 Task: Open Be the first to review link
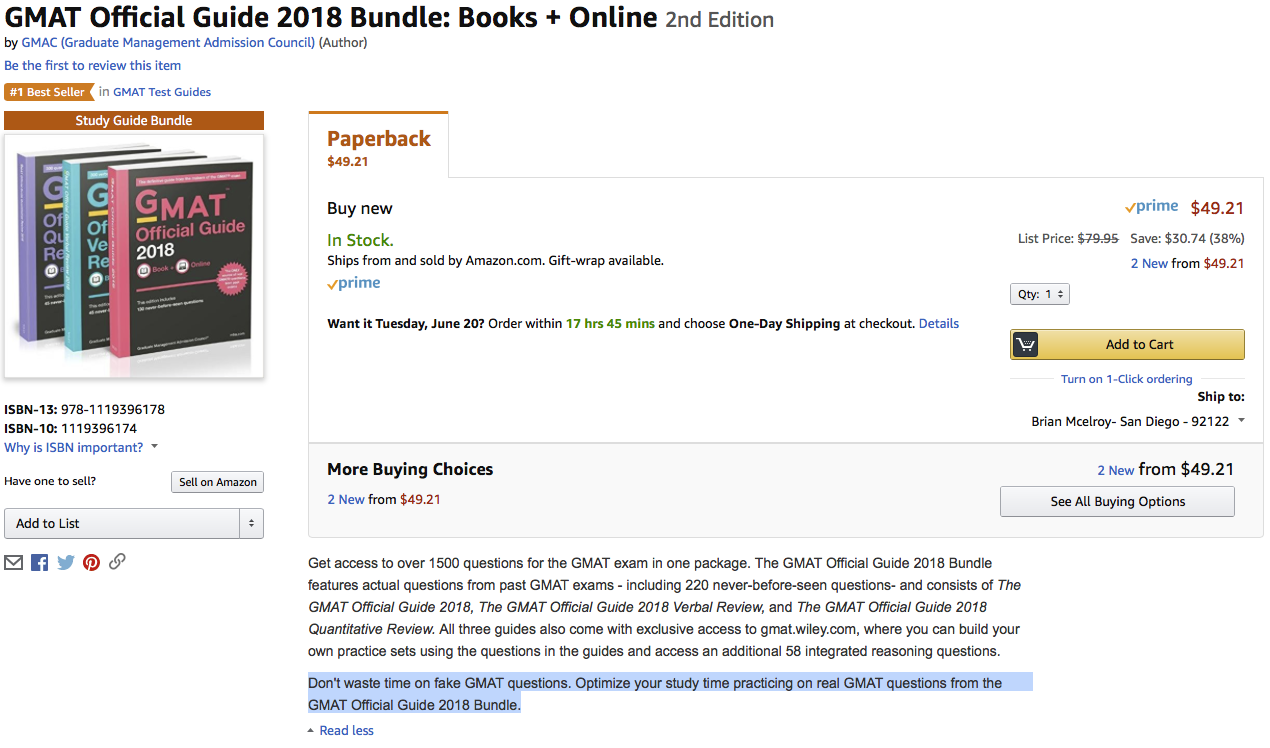point(93,65)
